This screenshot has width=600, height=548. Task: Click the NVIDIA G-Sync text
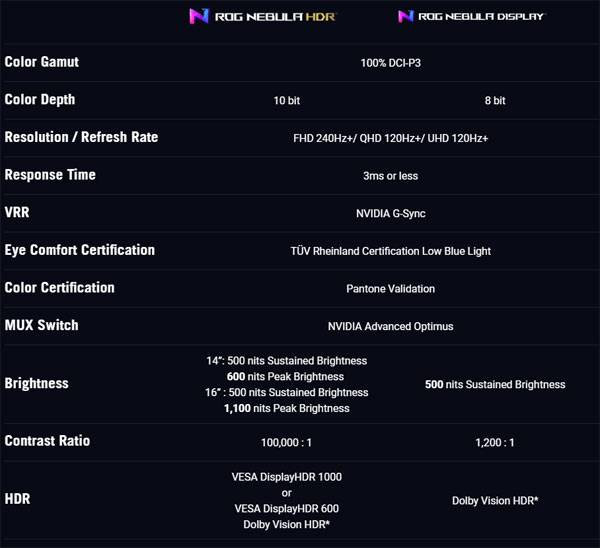(390, 214)
